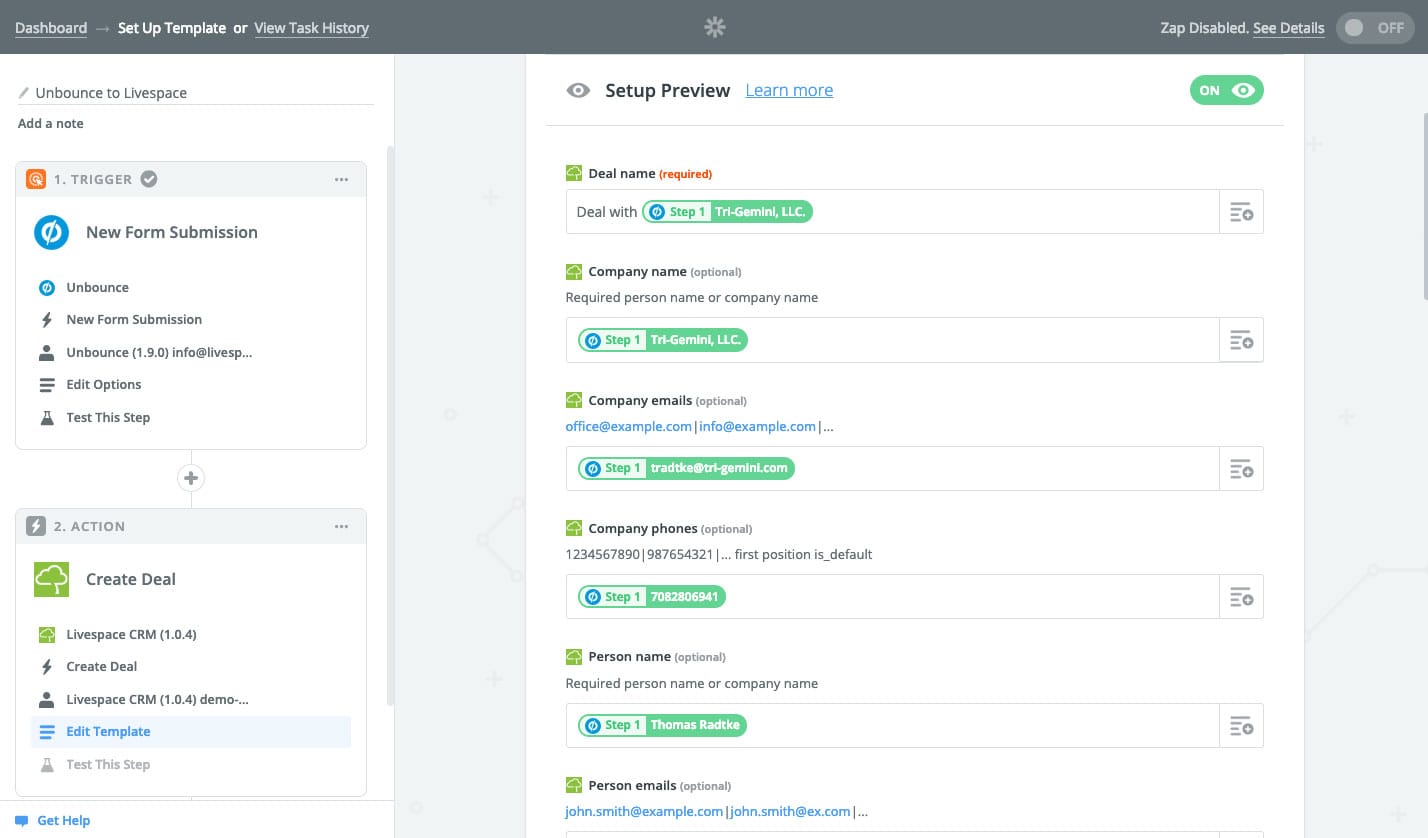The height and width of the screenshot is (838, 1428).
Task: Click the Step 1 tradtke@tri-gemini.com tag
Action: click(x=686, y=468)
